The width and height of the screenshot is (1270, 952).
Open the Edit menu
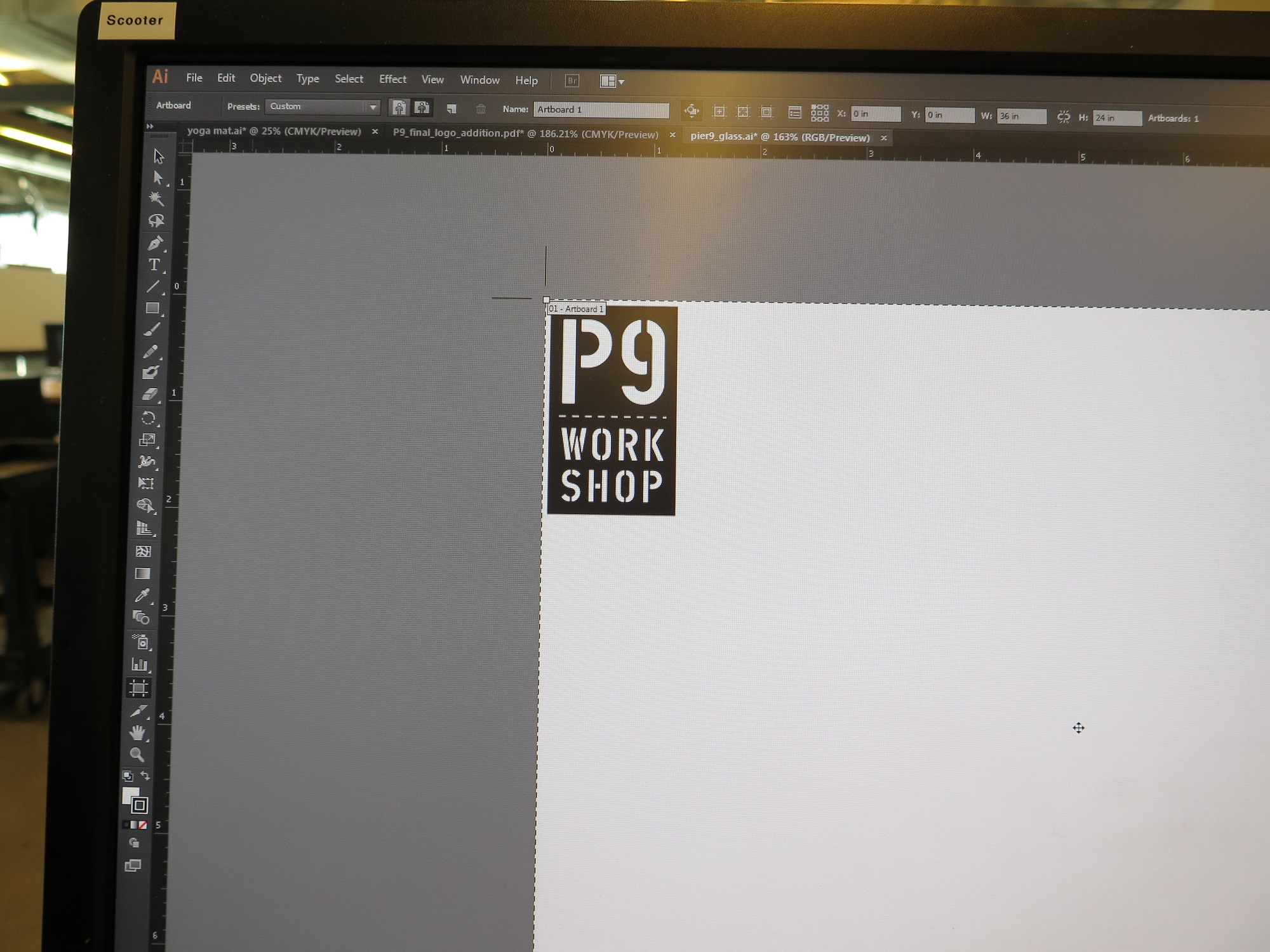pos(226,77)
